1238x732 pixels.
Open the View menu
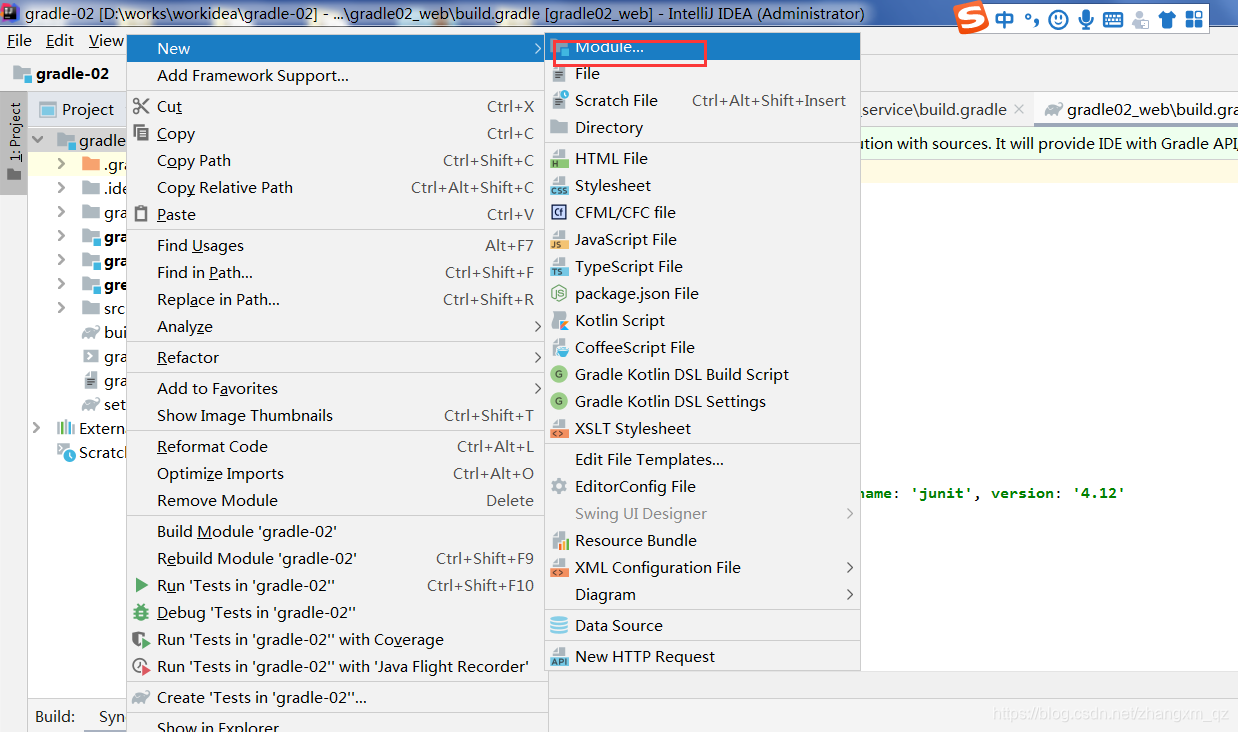pos(106,41)
